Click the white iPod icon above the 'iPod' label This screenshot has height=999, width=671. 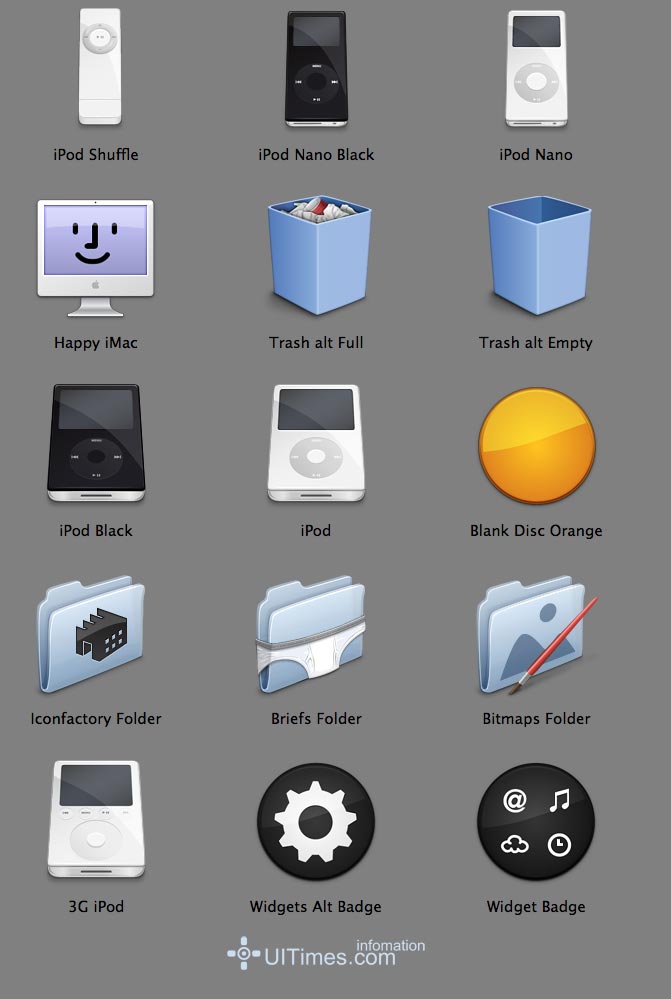[x=316, y=443]
